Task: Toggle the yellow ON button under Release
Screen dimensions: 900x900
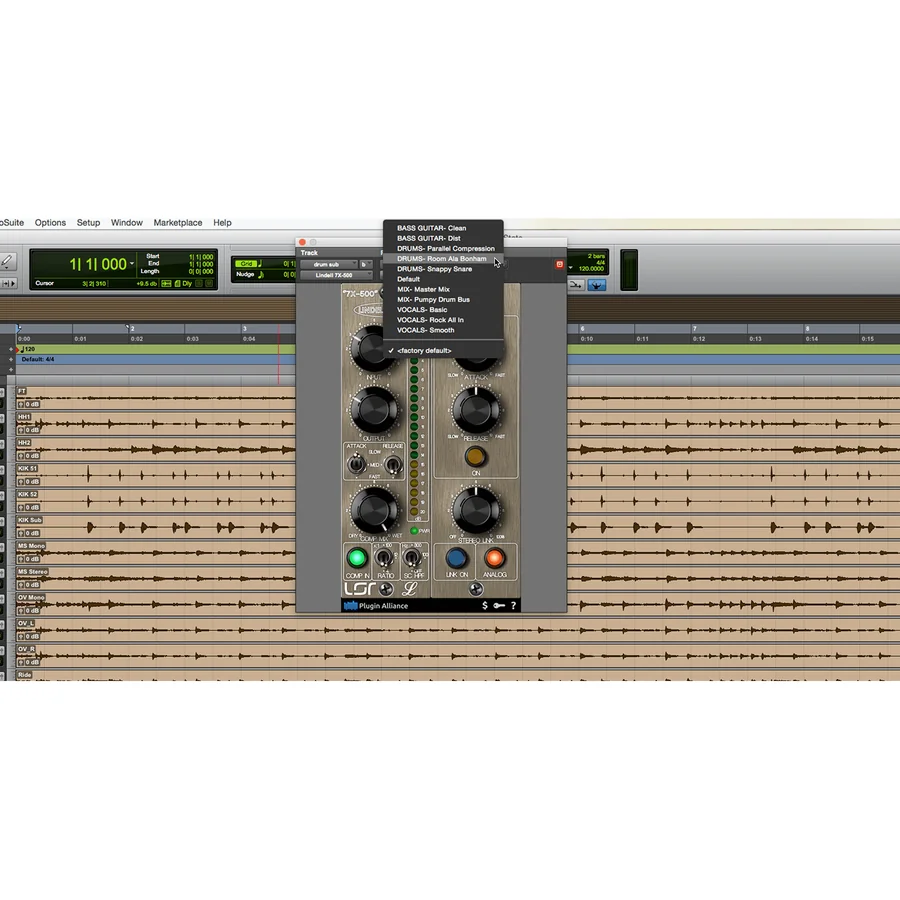Action: click(x=475, y=457)
